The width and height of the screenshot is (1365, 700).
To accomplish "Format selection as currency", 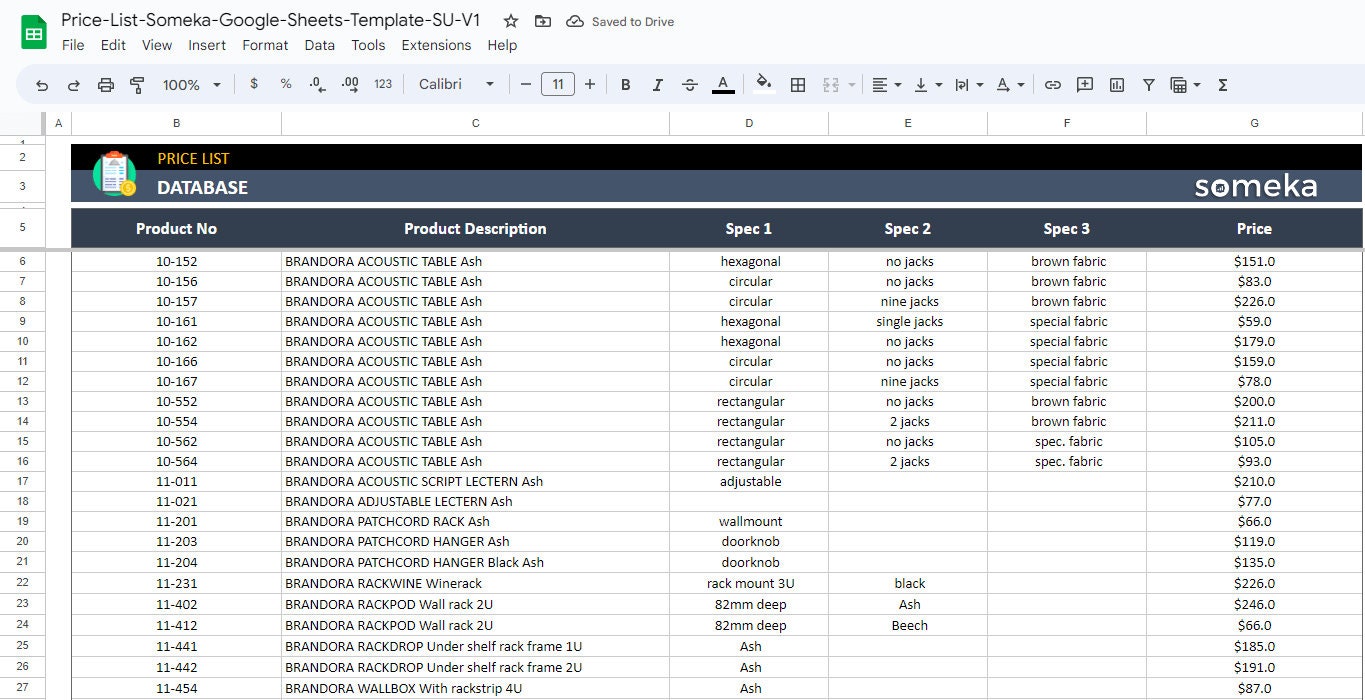I will click(253, 84).
